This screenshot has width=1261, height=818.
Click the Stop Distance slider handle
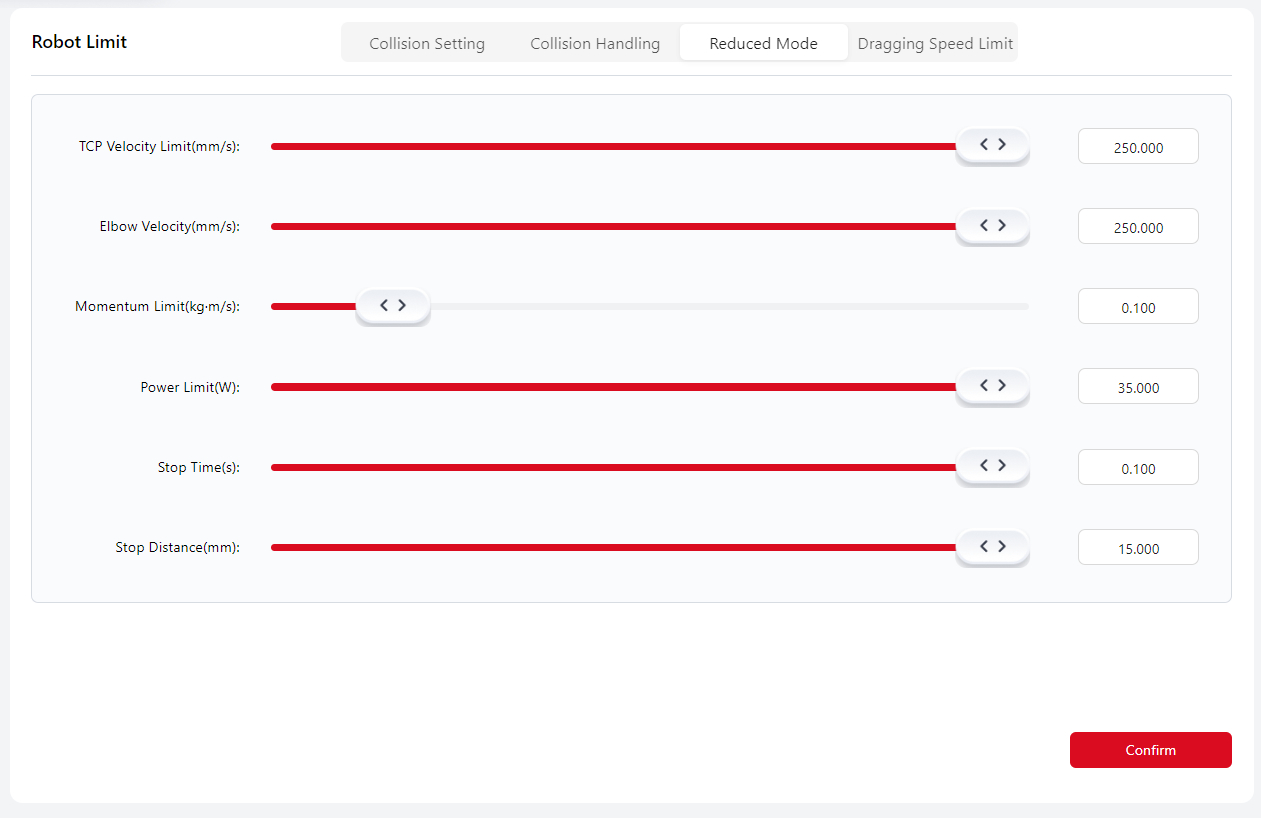point(992,546)
